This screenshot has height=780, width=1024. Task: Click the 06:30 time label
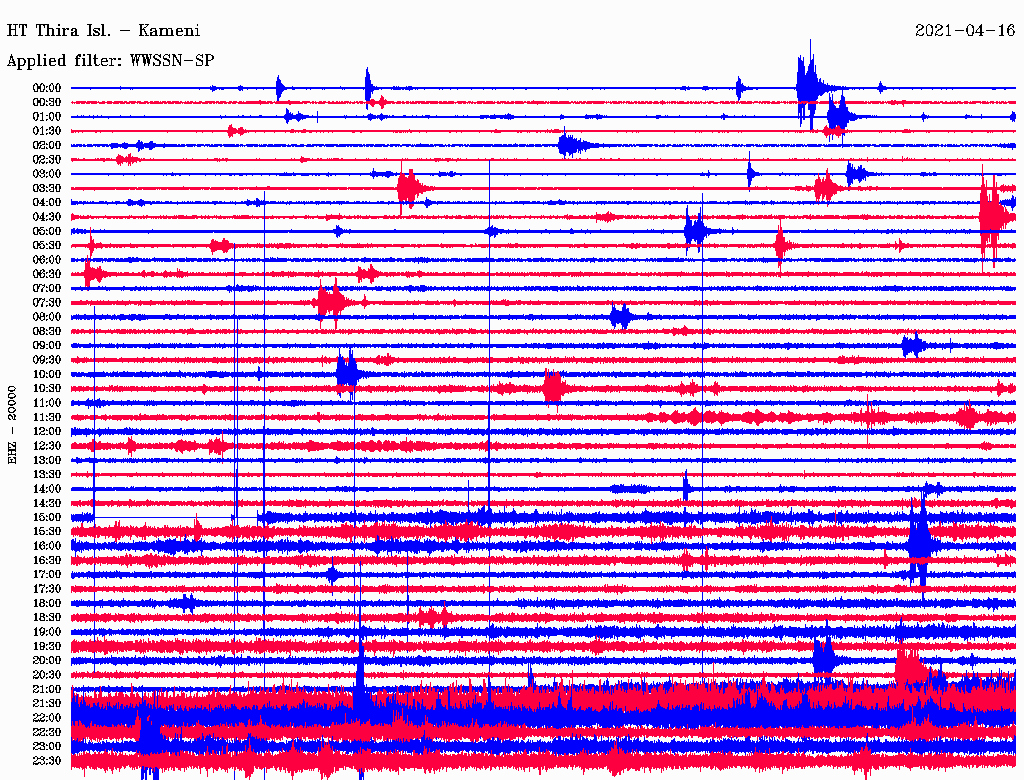point(47,274)
